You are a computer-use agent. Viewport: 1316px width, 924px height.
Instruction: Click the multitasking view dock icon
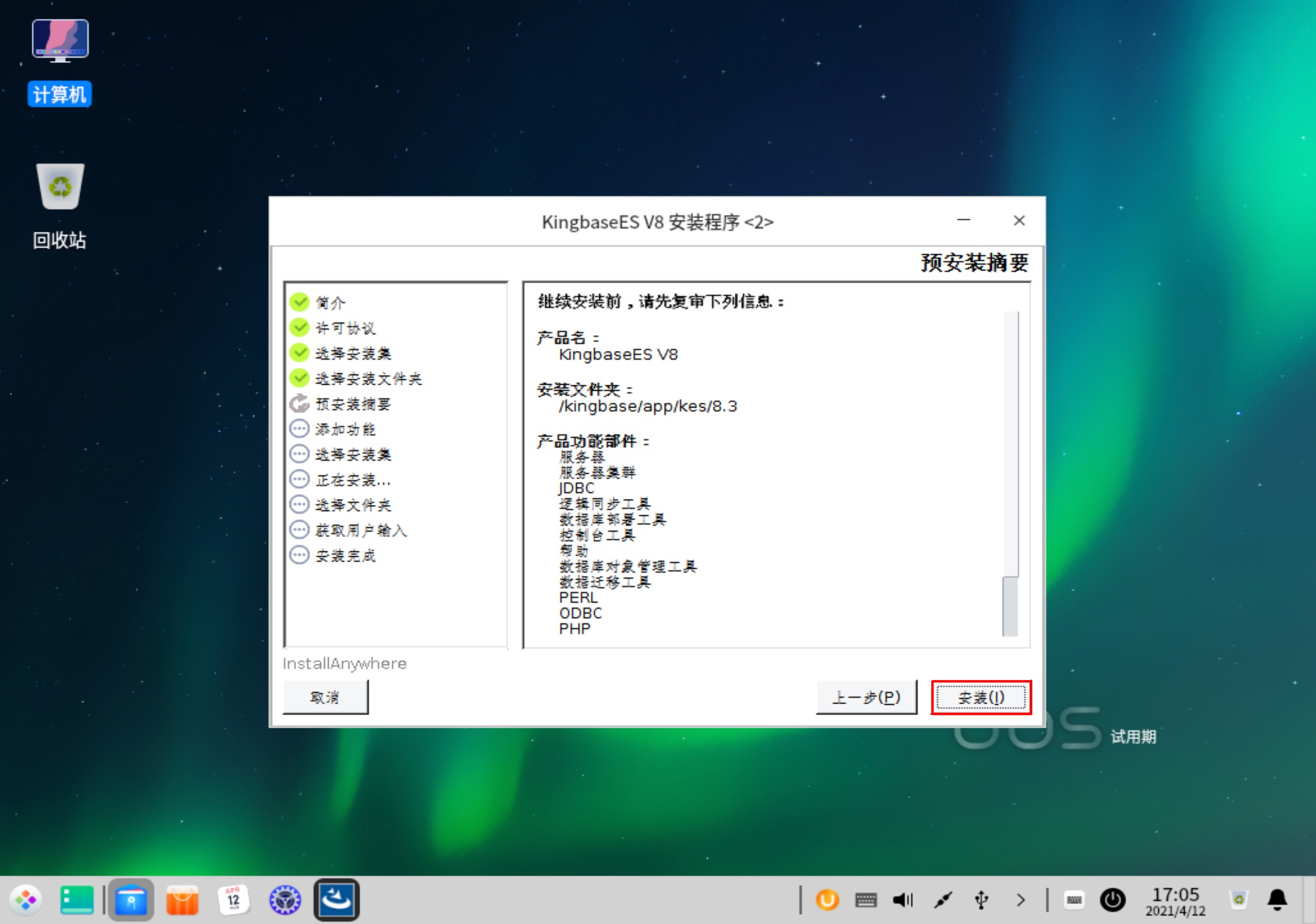77,900
